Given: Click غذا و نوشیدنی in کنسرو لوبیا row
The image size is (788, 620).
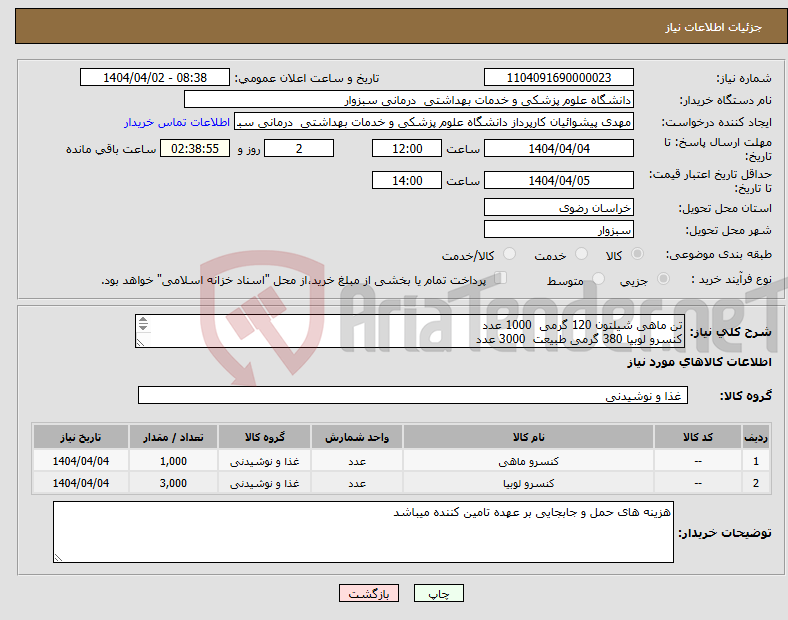Looking at the screenshot, I should 264,483.
